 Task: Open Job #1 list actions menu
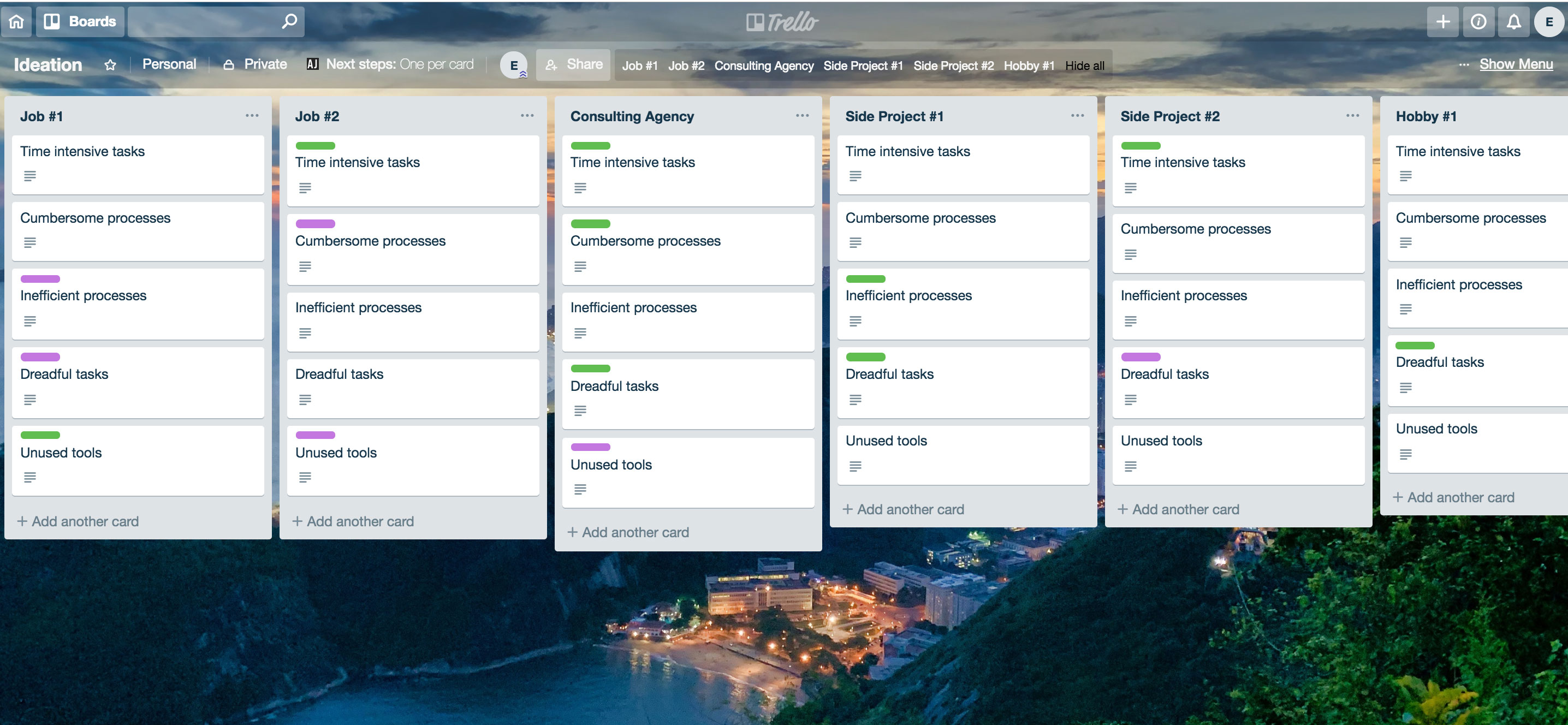252,116
